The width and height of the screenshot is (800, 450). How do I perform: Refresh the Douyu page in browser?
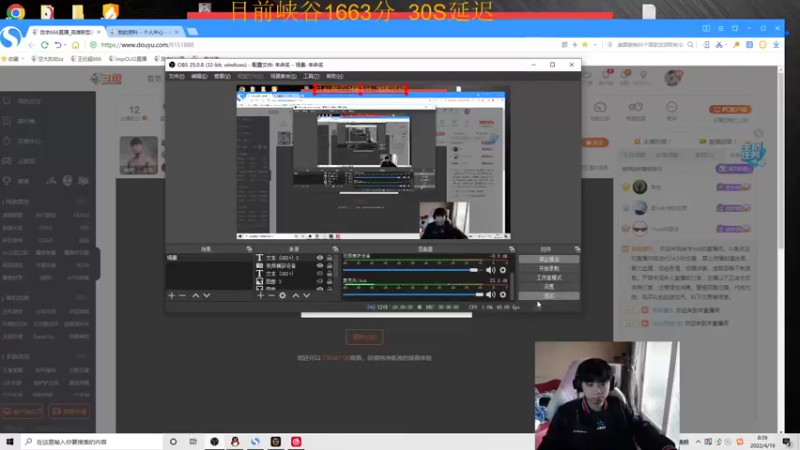tap(45, 45)
